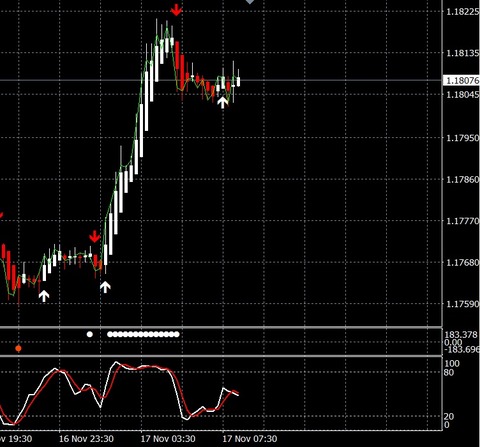Click the red down arrow near 16 Nov 23:30
This screenshot has height=447, width=480.
(95, 236)
